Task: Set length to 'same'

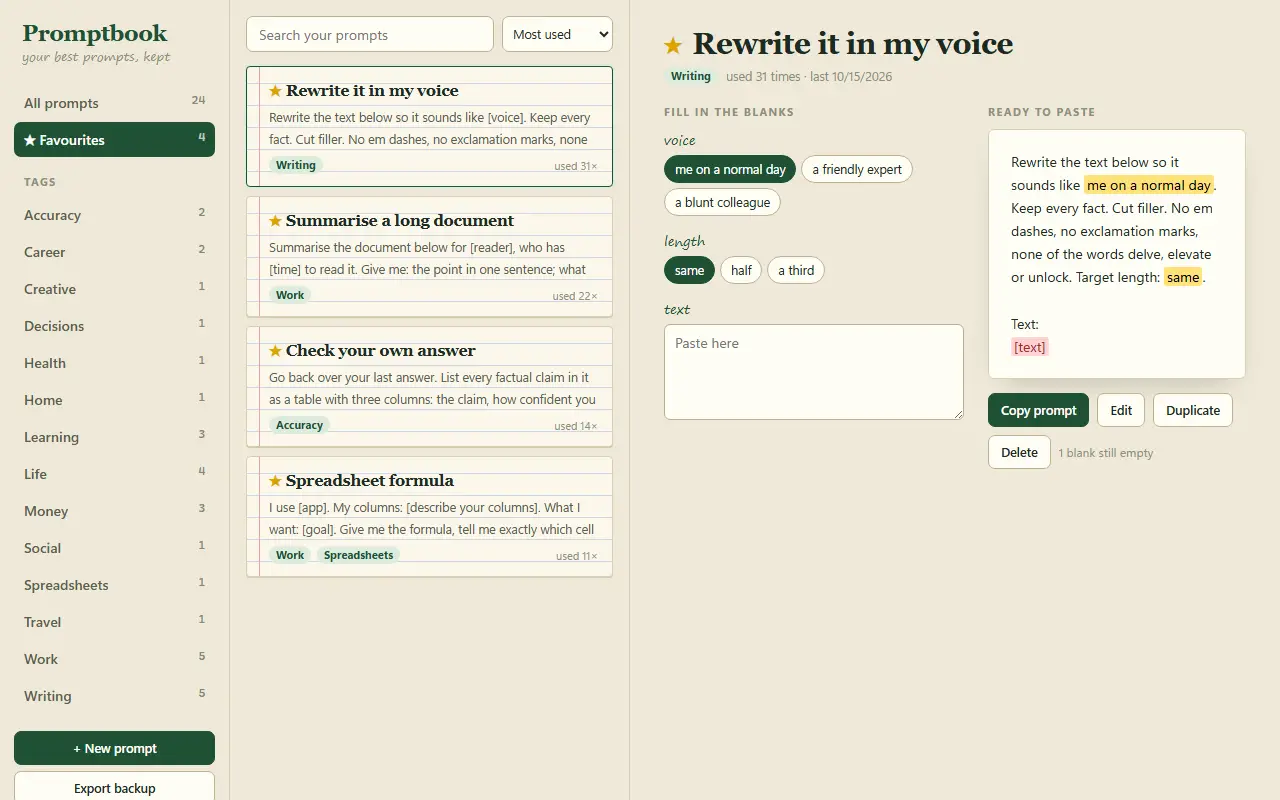Action: (x=689, y=270)
